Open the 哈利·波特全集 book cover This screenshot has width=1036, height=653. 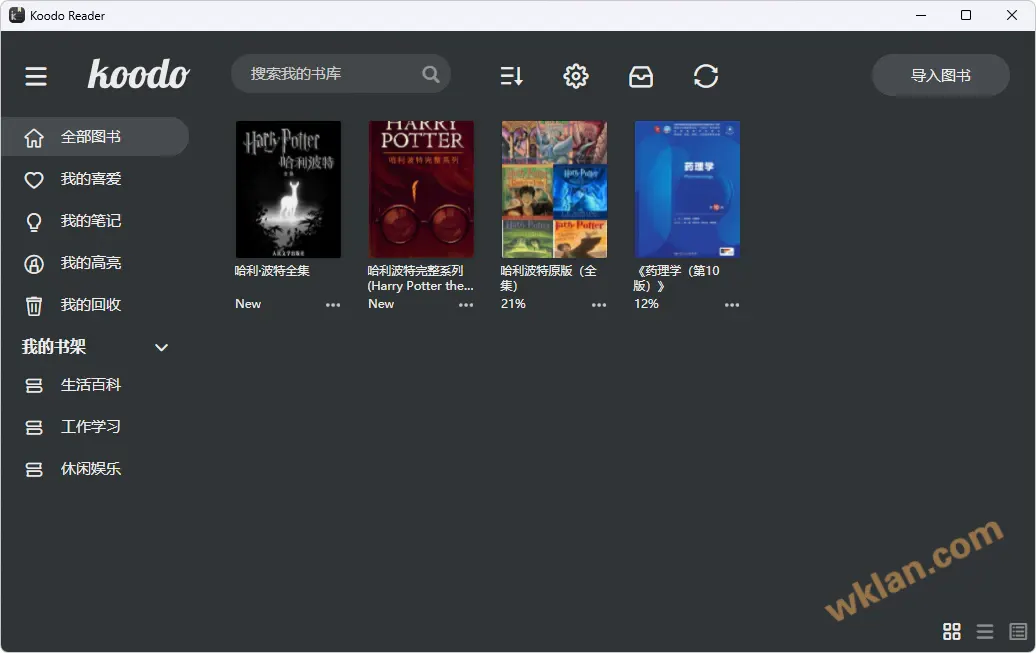288,189
